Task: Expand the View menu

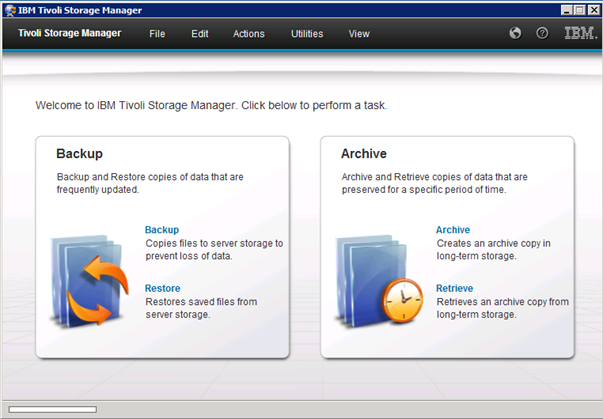Action: pyautogui.click(x=359, y=34)
